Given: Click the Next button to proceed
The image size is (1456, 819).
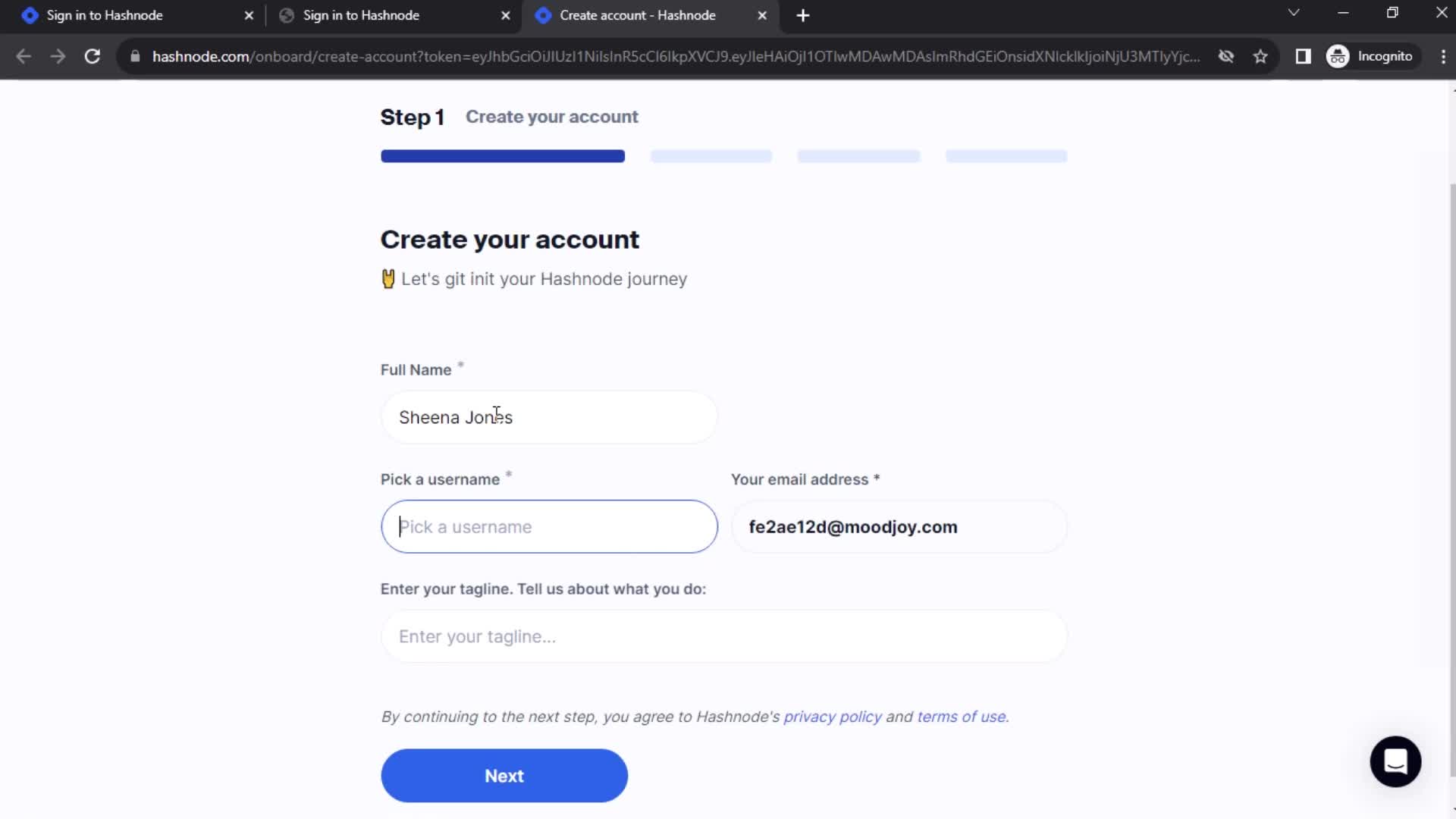Looking at the screenshot, I should [504, 776].
